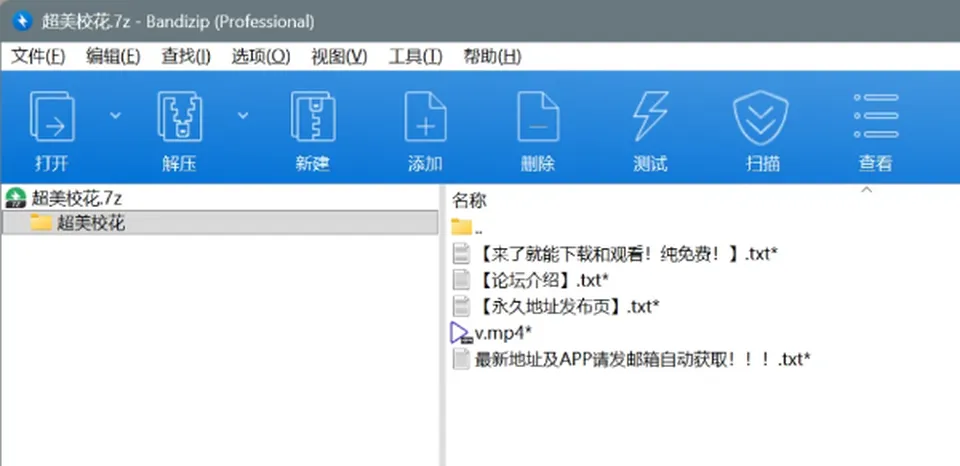960x466 pixels.
Task: Click the Open (打开) toolbar icon
Action: [x=53, y=116]
